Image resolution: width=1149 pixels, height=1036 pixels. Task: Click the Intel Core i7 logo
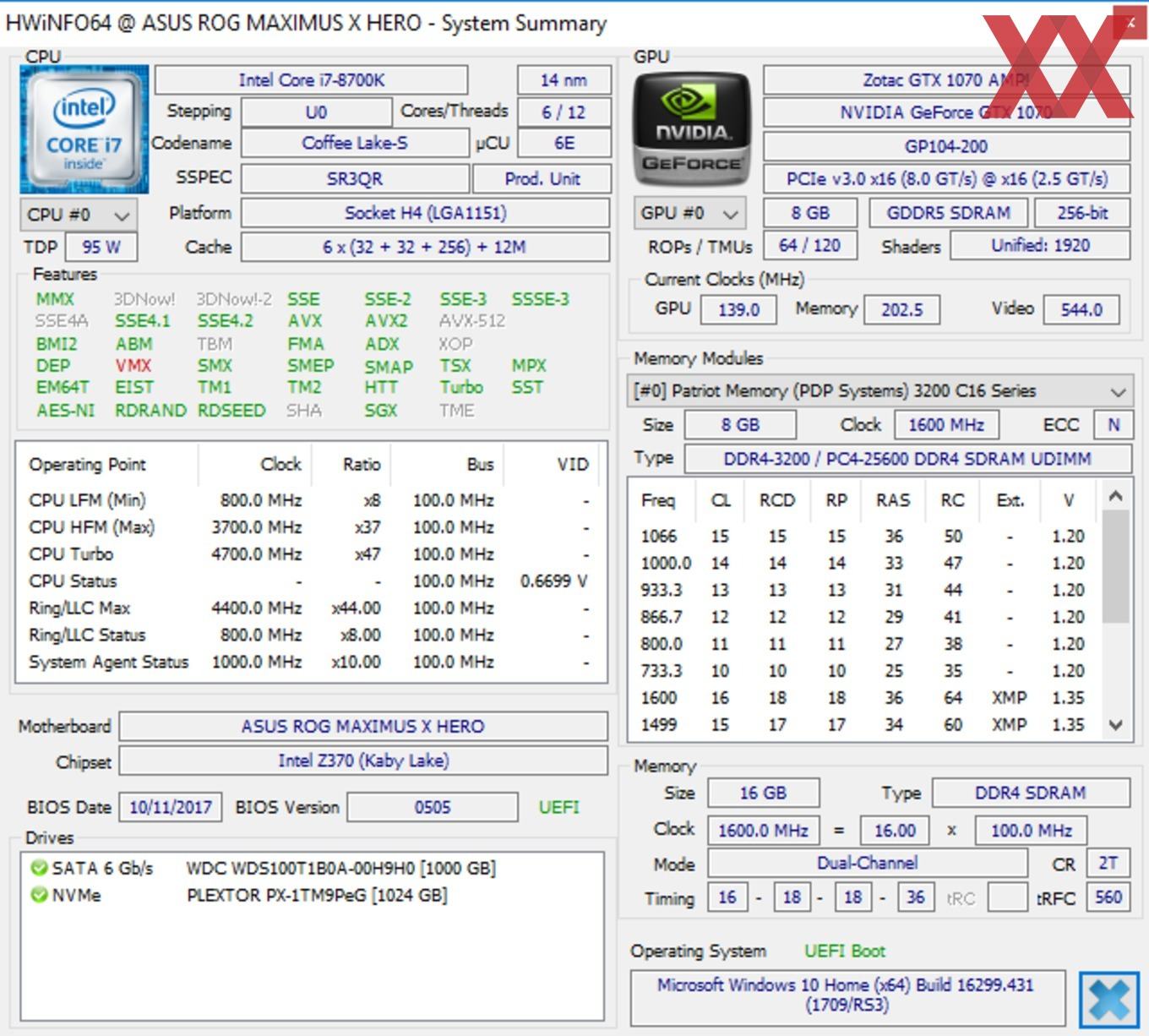coord(84,129)
